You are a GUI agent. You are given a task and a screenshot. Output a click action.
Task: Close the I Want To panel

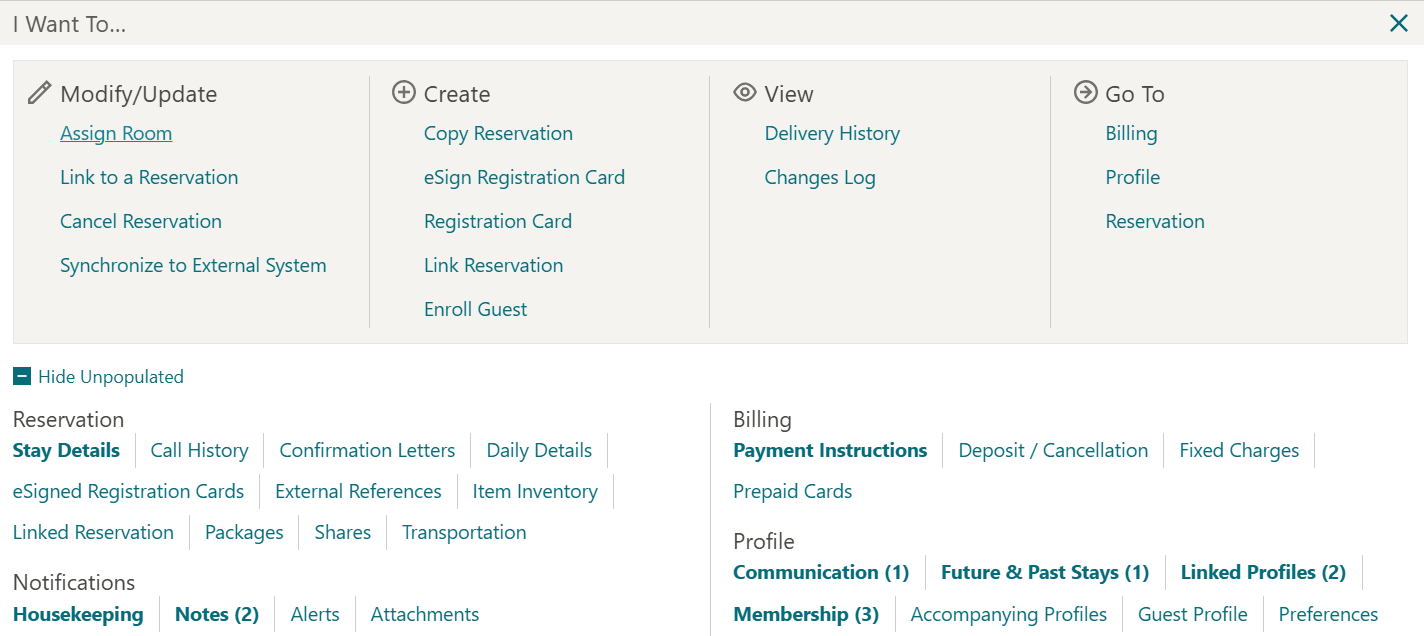coord(1399,22)
